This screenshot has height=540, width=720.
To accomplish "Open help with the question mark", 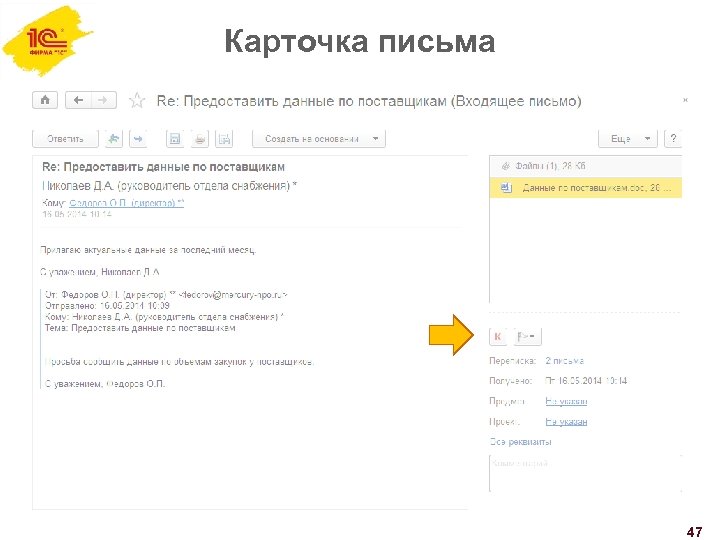I will [673, 139].
